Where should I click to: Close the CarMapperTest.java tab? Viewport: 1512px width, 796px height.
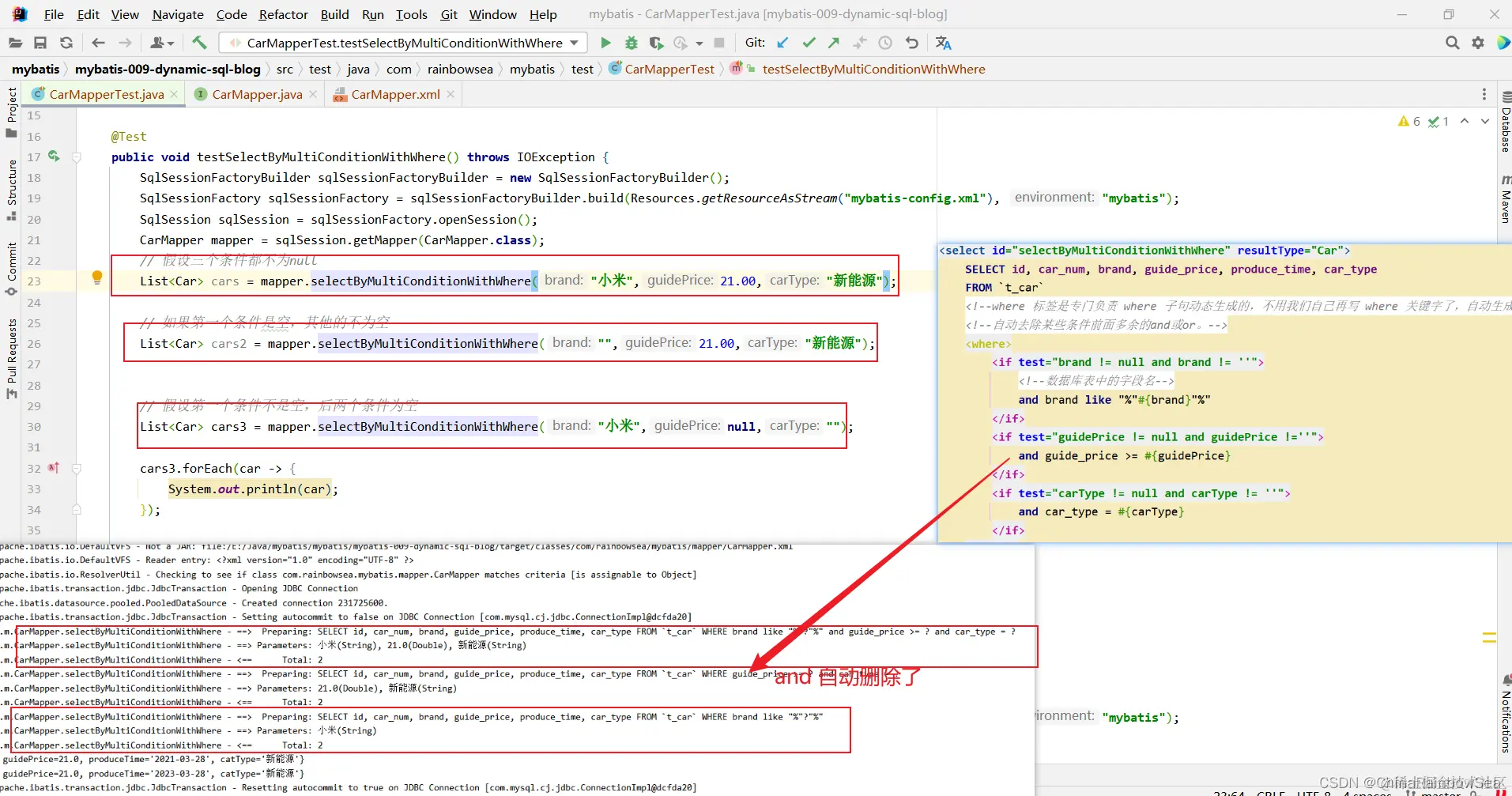coord(174,94)
